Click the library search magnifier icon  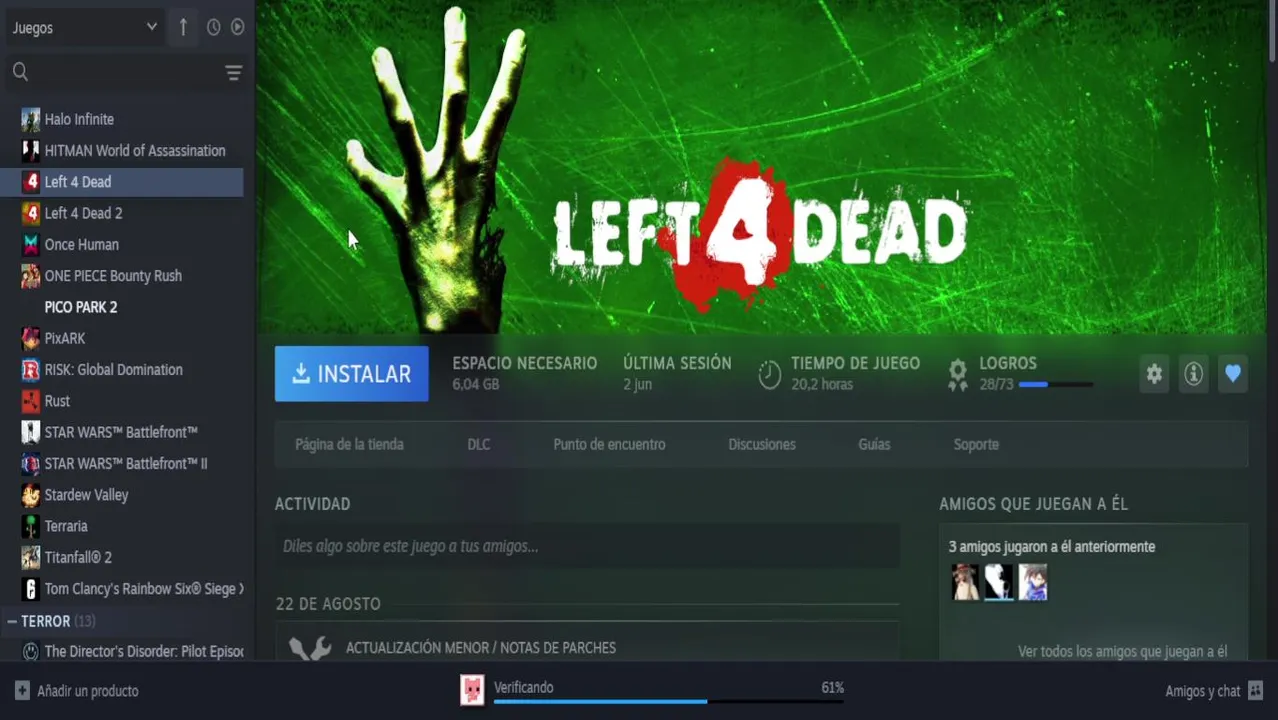tap(20, 71)
